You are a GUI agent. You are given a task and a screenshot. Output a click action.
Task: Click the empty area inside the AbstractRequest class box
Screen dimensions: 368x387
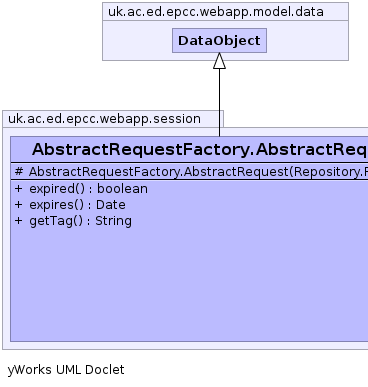(x=189, y=283)
